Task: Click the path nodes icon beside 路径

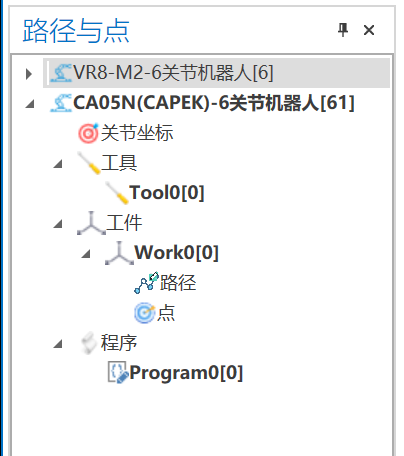Action: click(x=146, y=283)
